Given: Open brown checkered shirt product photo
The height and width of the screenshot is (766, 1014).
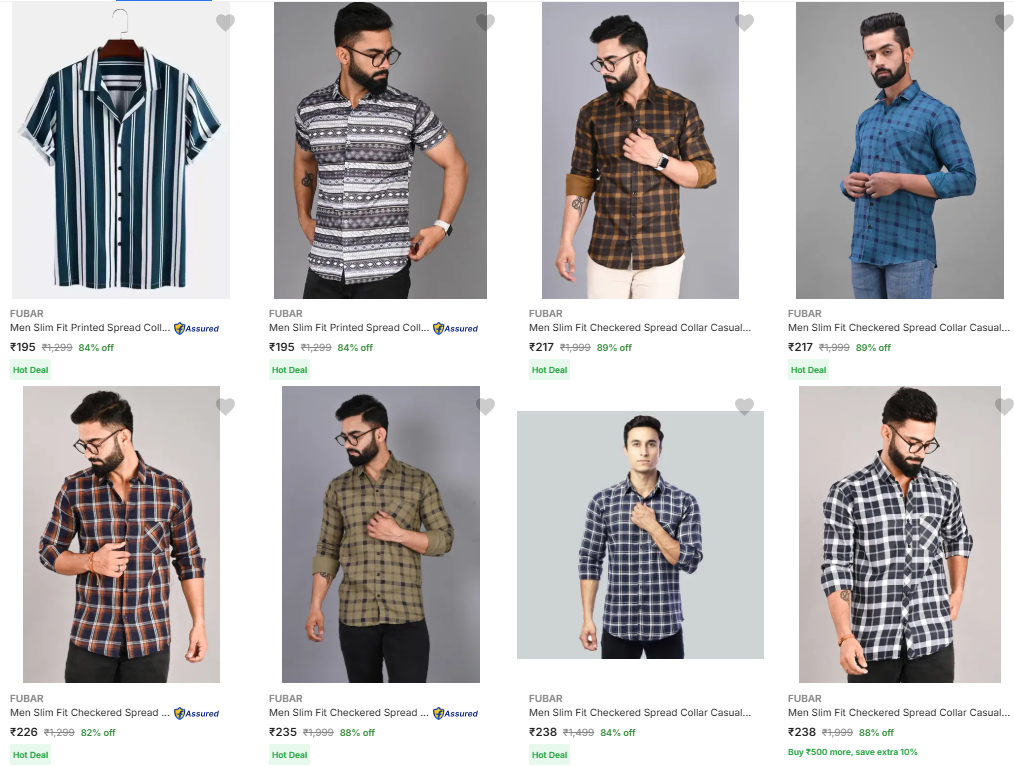Looking at the screenshot, I should click(640, 150).
